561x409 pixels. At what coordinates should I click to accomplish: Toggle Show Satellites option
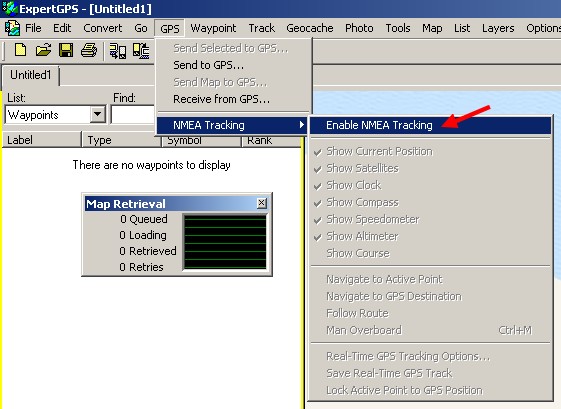pos(430,168)
